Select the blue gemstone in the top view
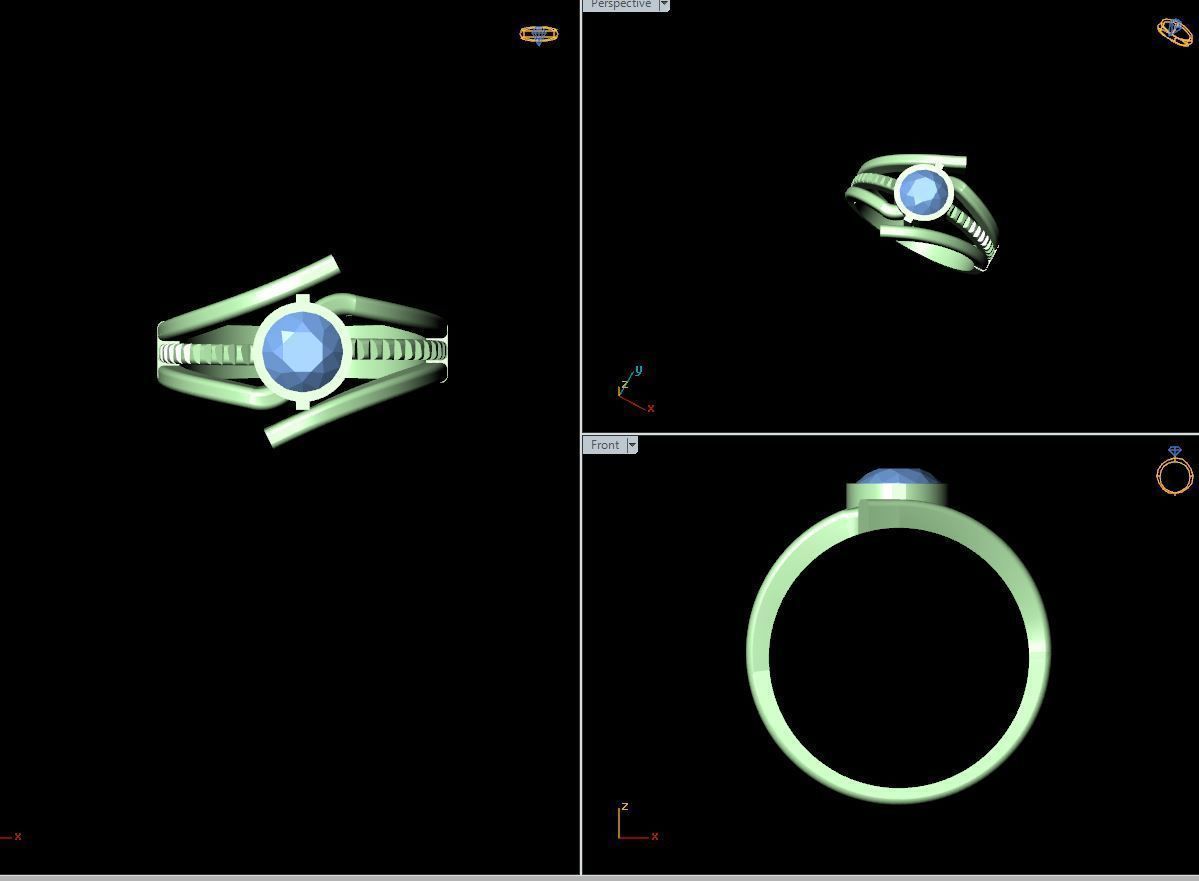This screenshot has height=881, width=1199. coord(302,351)
